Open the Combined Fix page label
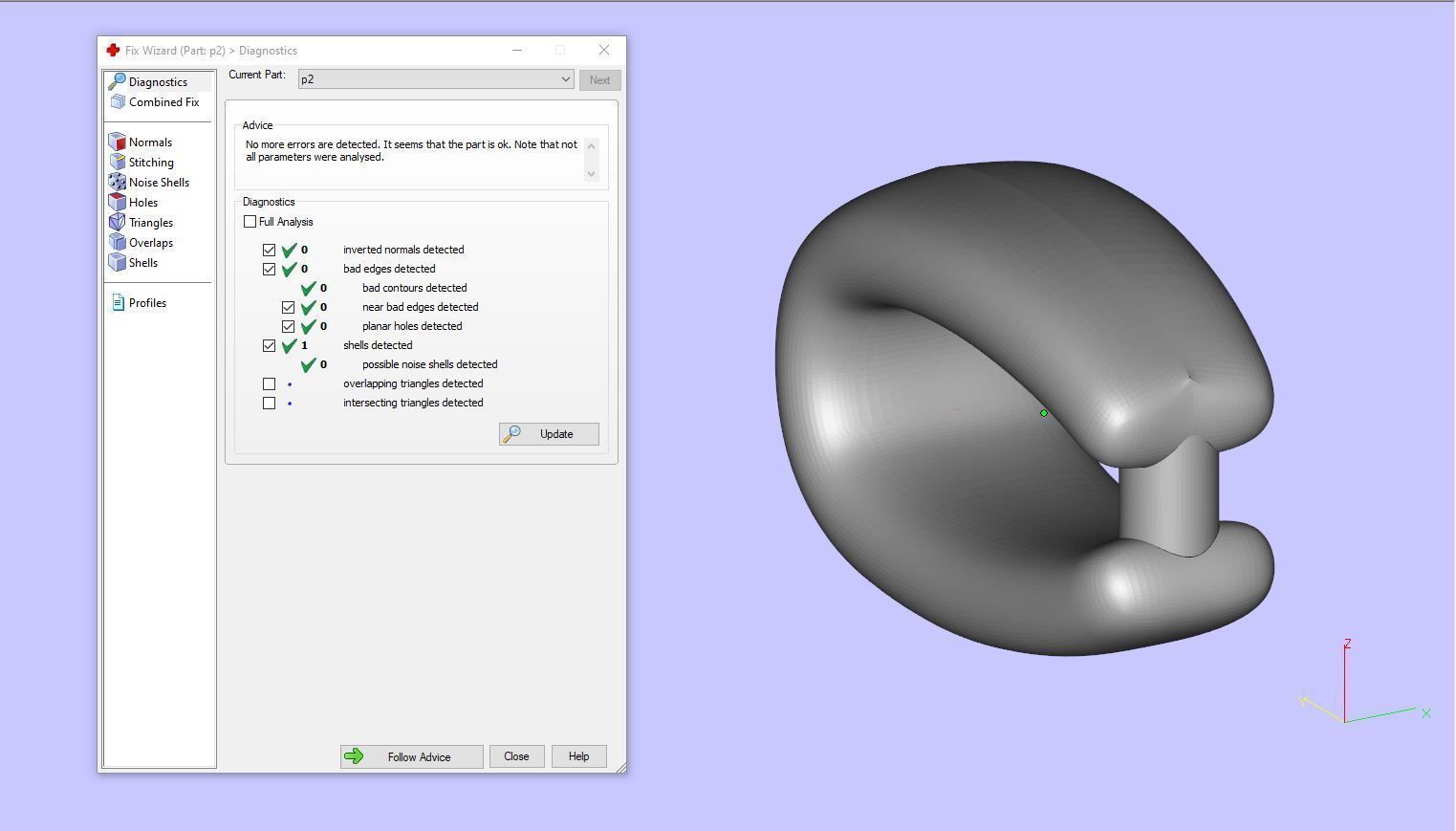This screenshot has width=1456, height=831. [x=164, y=102]
